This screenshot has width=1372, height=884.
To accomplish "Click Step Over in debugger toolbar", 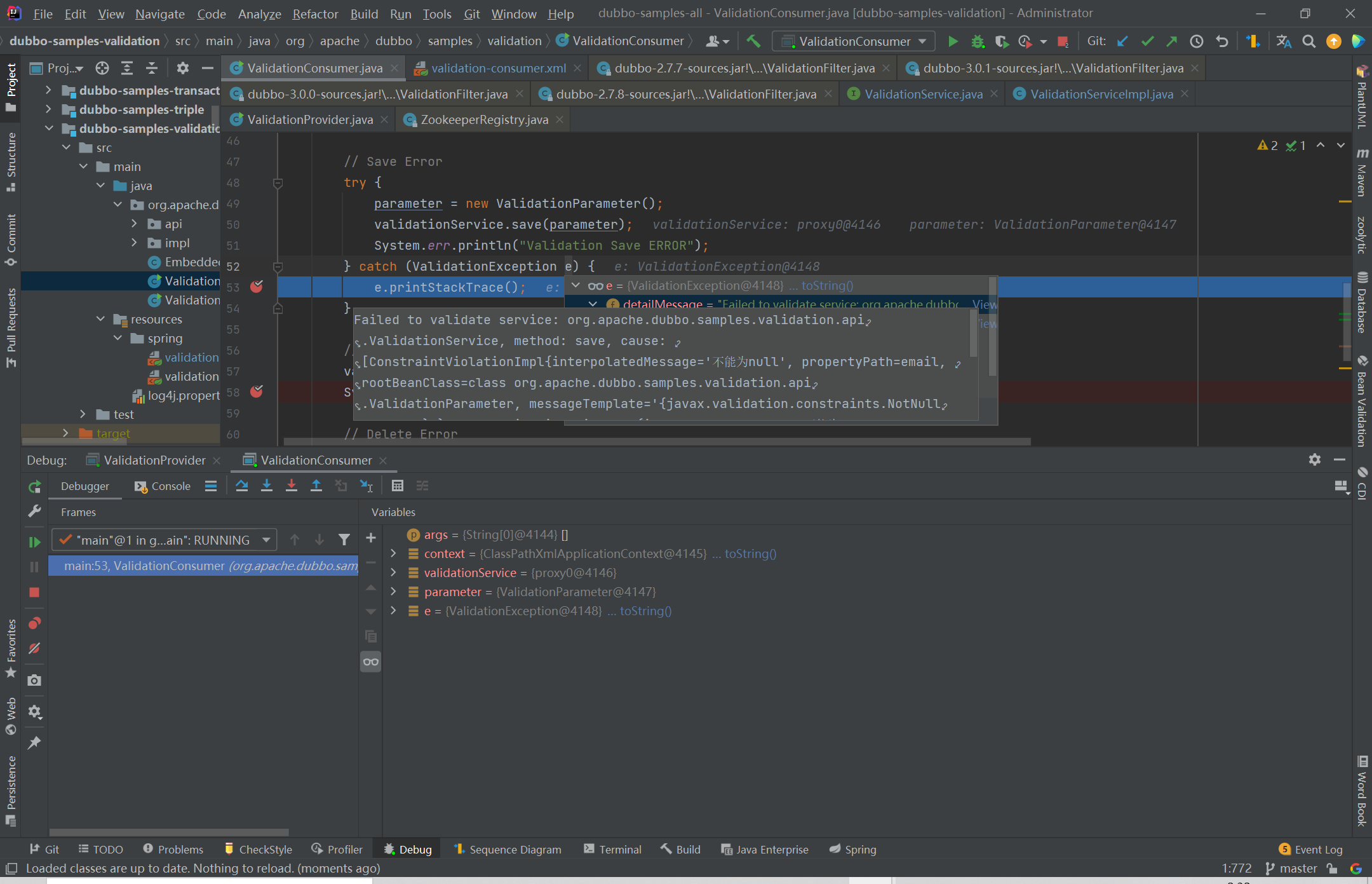I will (241, 486).
